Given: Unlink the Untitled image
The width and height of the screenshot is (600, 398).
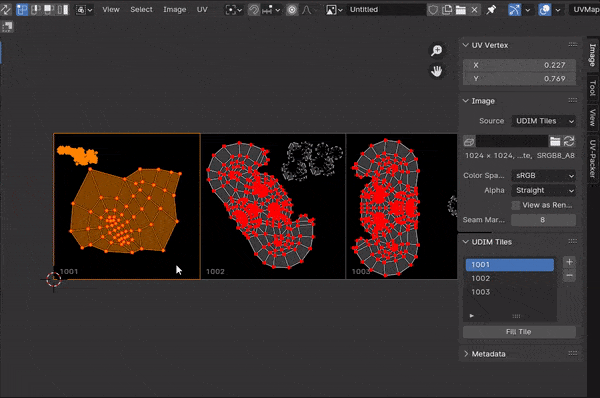Looking at the screenshot, I should click(474, 10).
